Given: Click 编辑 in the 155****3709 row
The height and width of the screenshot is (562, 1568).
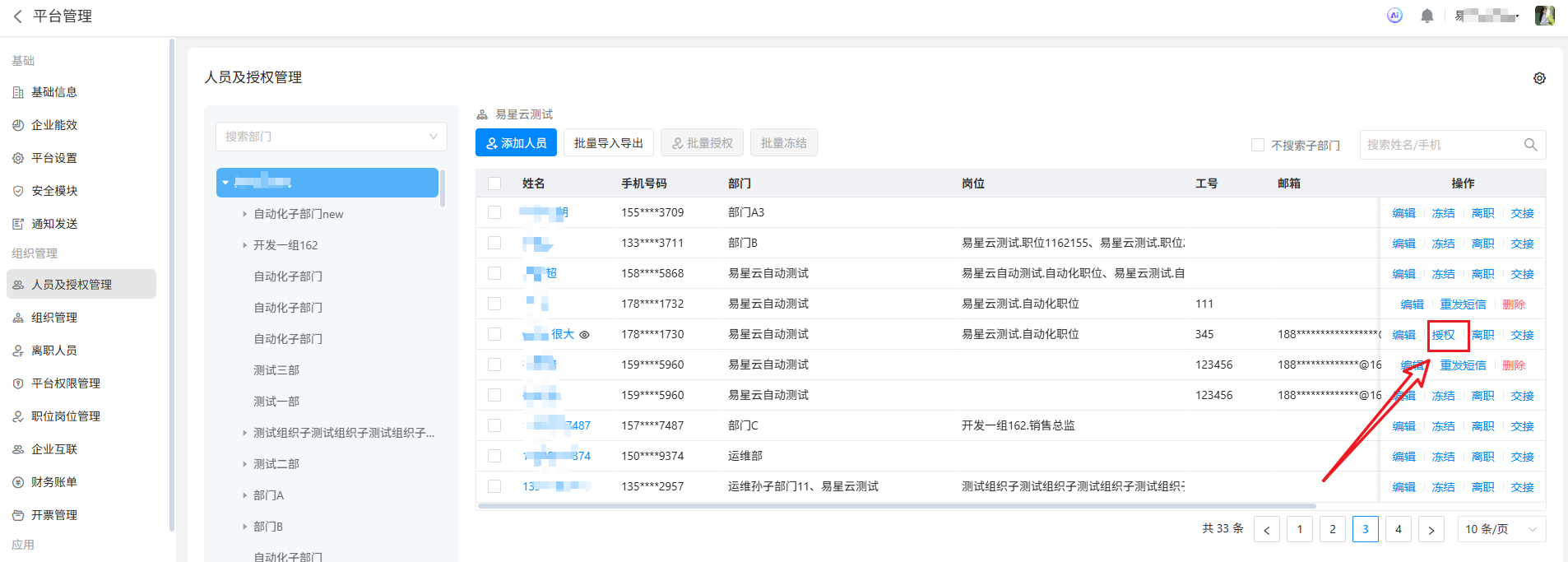Looking at the screenshot, I should coord(1403,213).
